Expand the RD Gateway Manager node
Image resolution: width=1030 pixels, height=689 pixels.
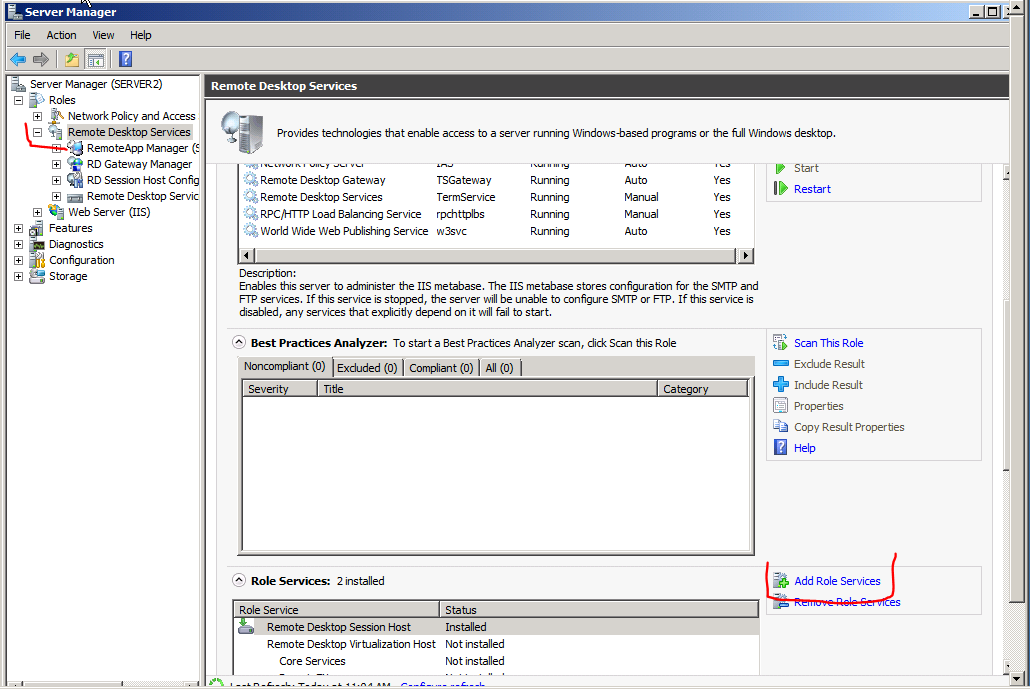(56, 164)
